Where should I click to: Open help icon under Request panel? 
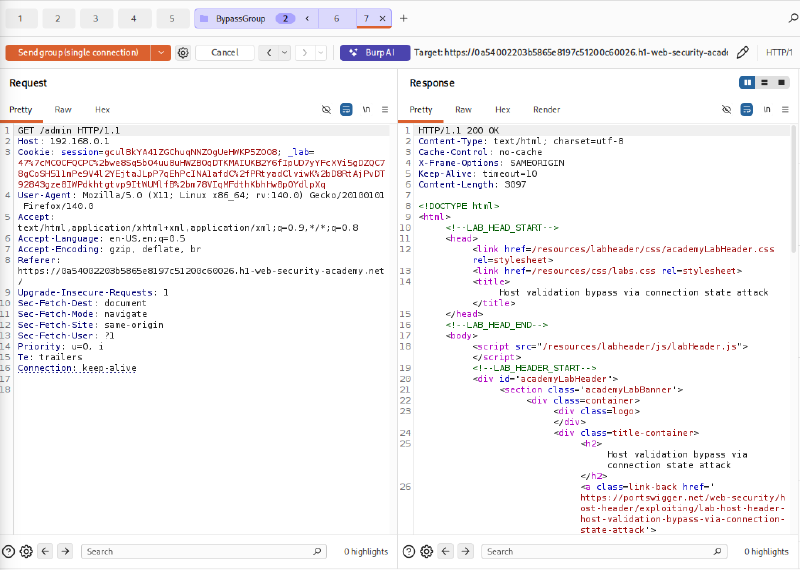coord(9,551)
